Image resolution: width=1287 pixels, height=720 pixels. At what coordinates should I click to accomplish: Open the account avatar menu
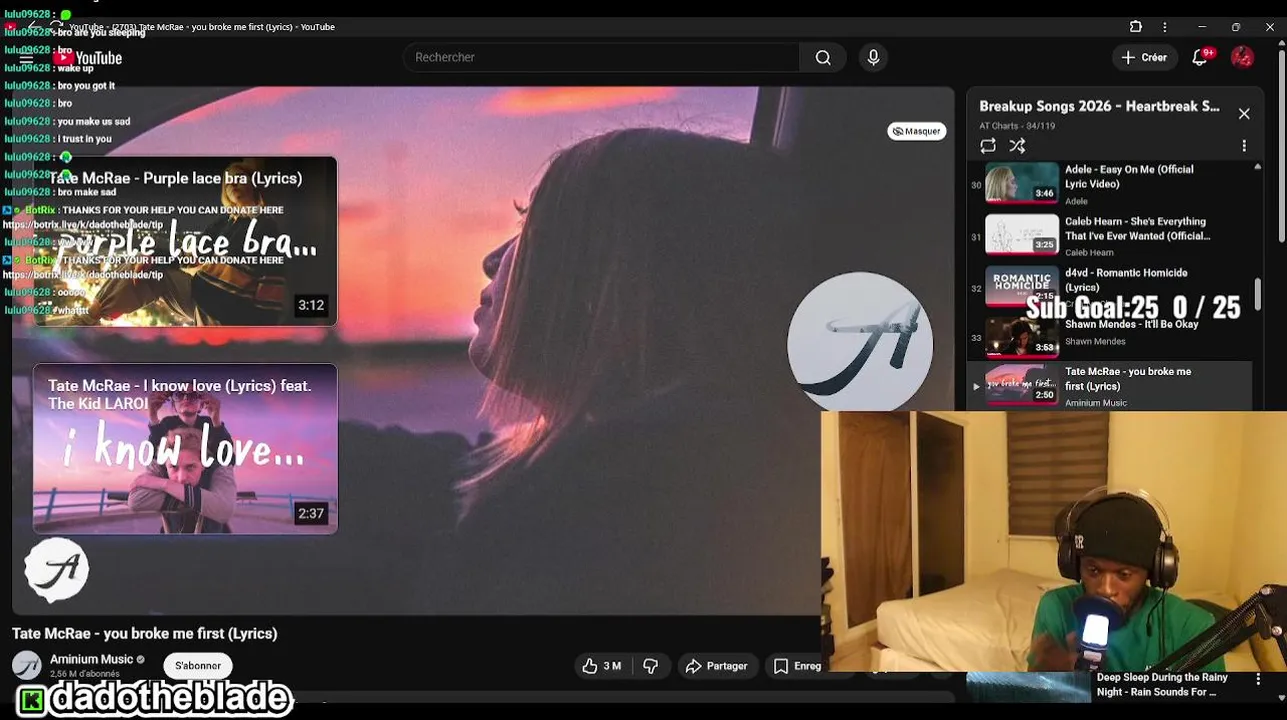pyautogui.click(x=1242, y=58)
